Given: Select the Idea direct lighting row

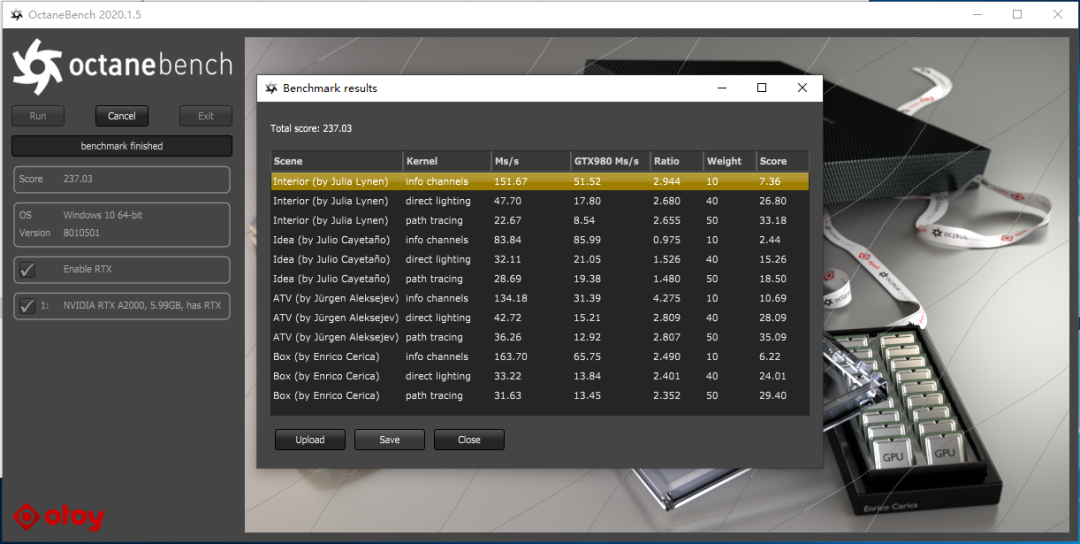Looking at the screenshot, I should point(539,260).
